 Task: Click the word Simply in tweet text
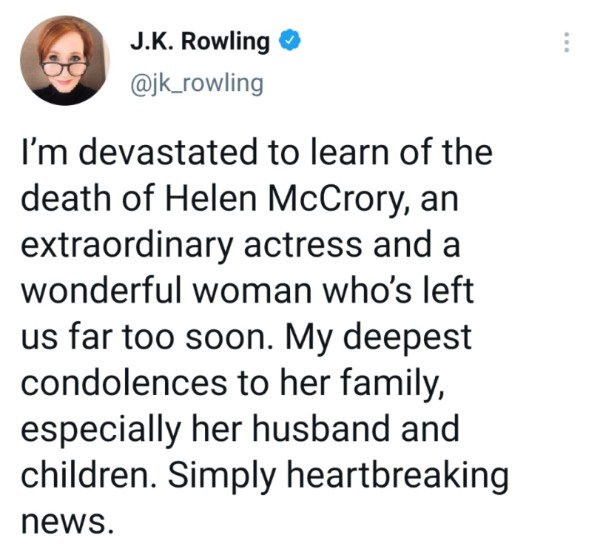[222, 476]
